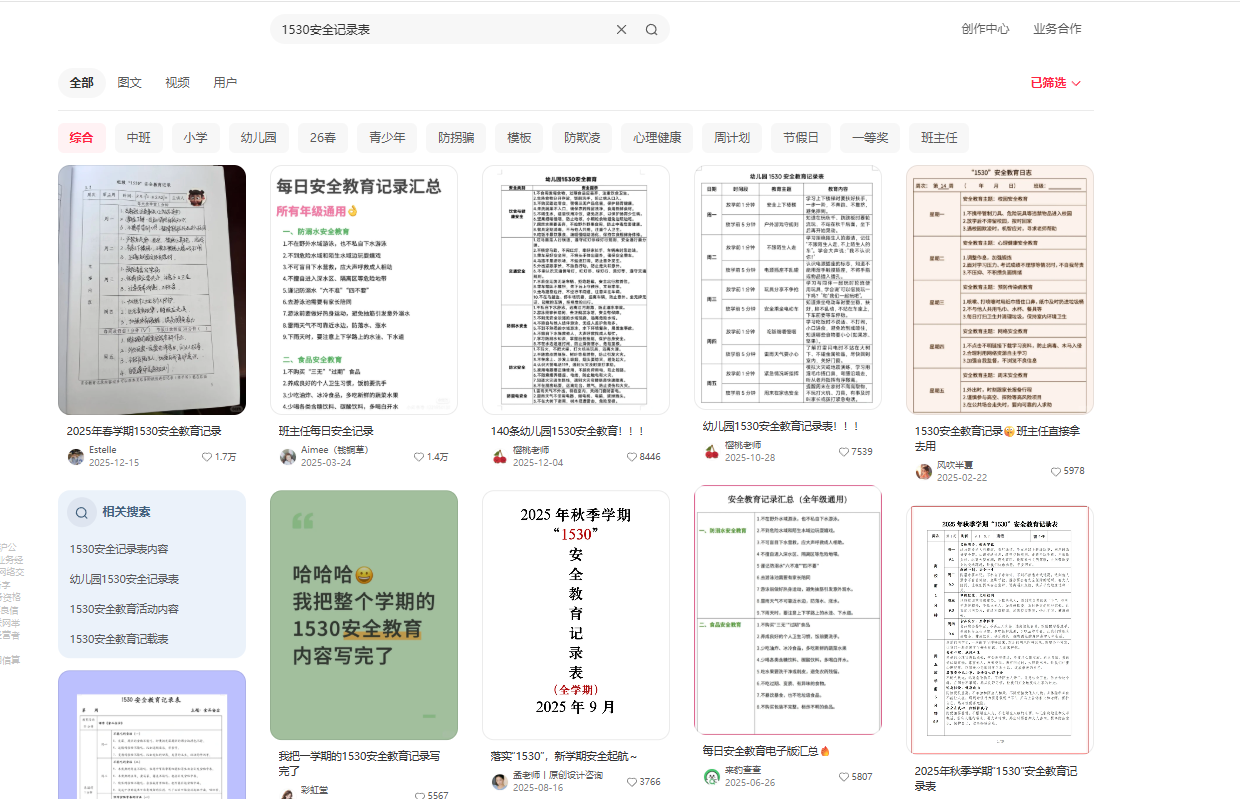The image size is (1240, 799).
Task: Select the 节假日 filter chip
Action: (801, 138)
